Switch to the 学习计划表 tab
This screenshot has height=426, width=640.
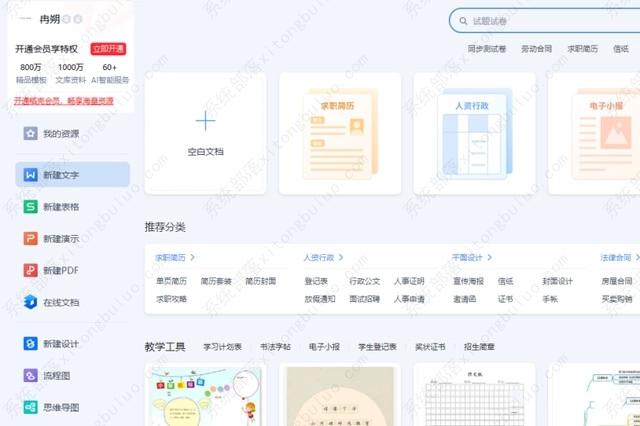(222, 347)
